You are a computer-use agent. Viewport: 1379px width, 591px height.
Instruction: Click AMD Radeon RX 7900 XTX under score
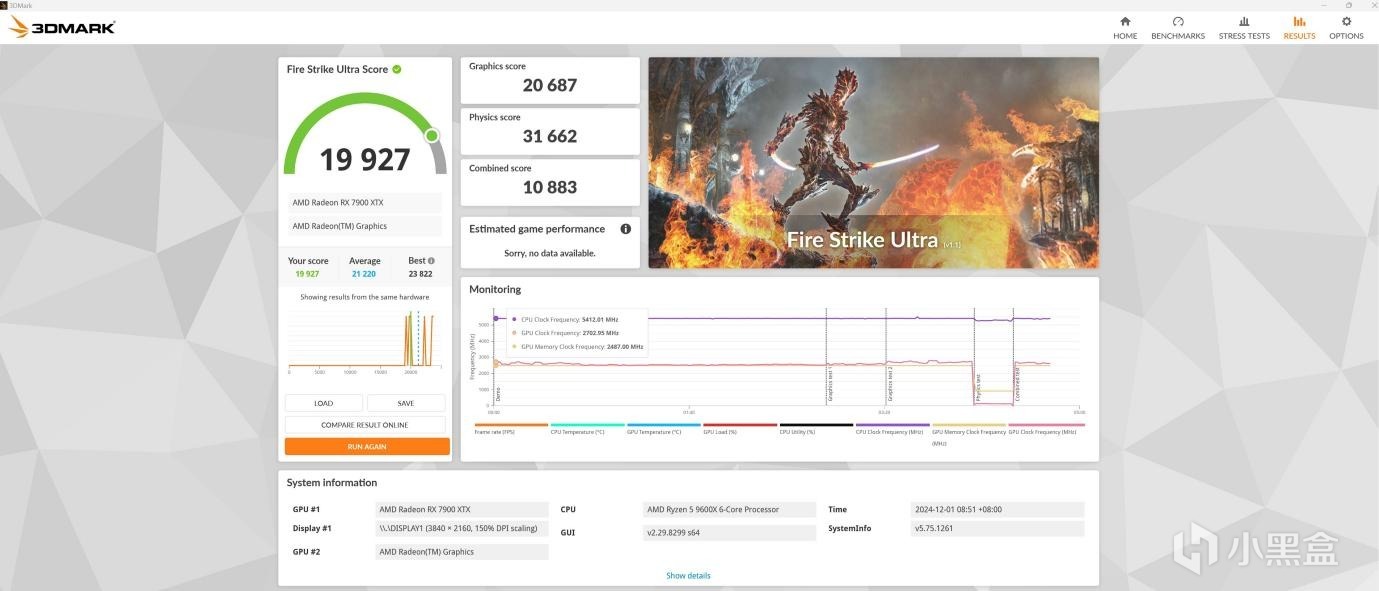tap(365, 202)
